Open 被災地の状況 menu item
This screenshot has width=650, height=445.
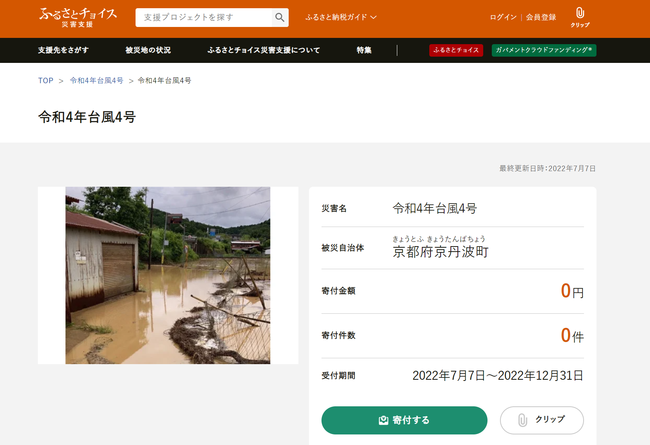[x=148, y=50]
